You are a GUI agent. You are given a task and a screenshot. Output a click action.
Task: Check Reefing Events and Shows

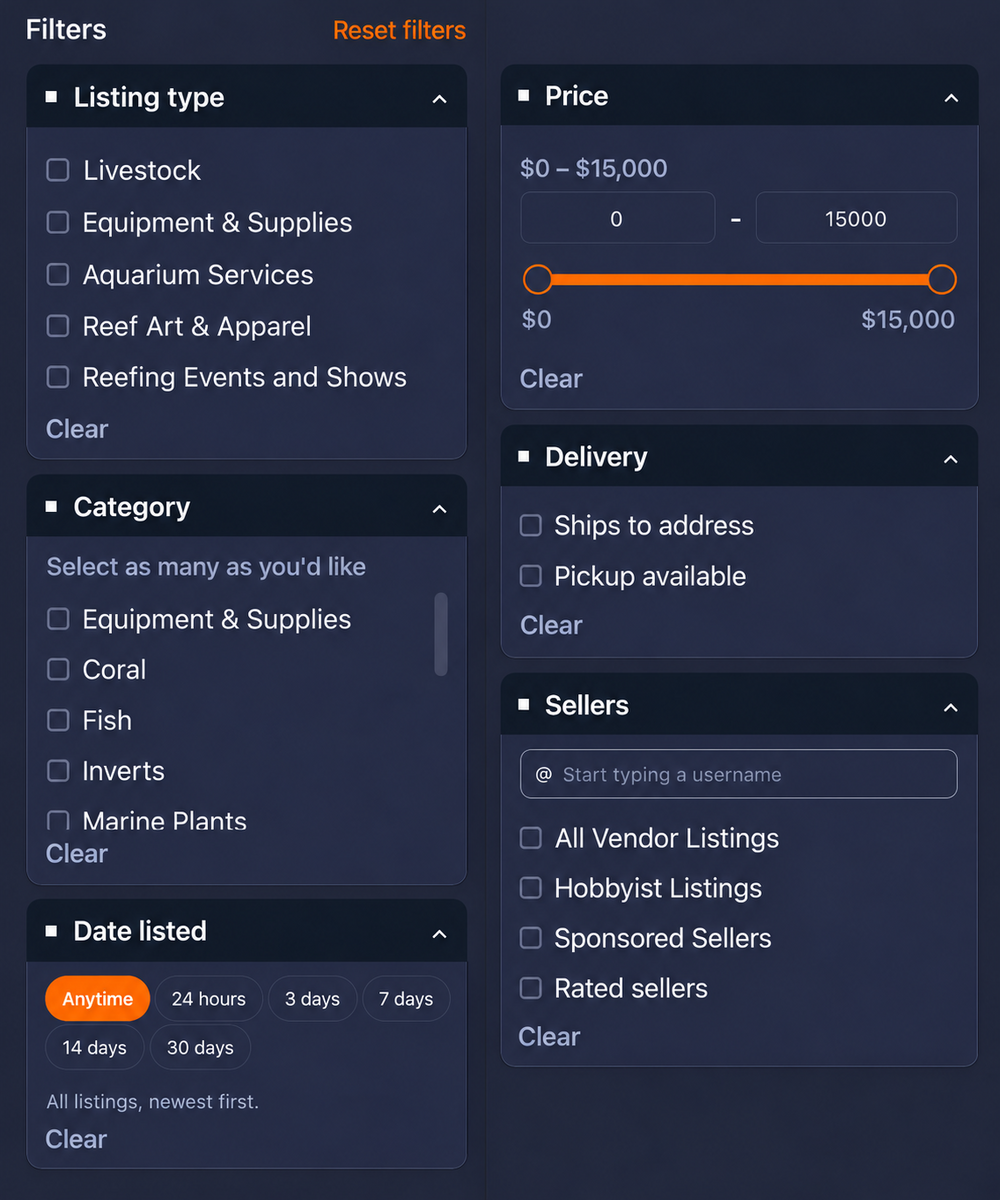[x=58, y=377]
